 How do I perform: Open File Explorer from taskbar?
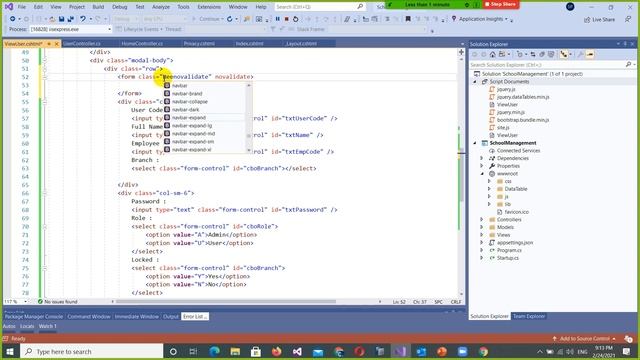click(x=235, y=351)
